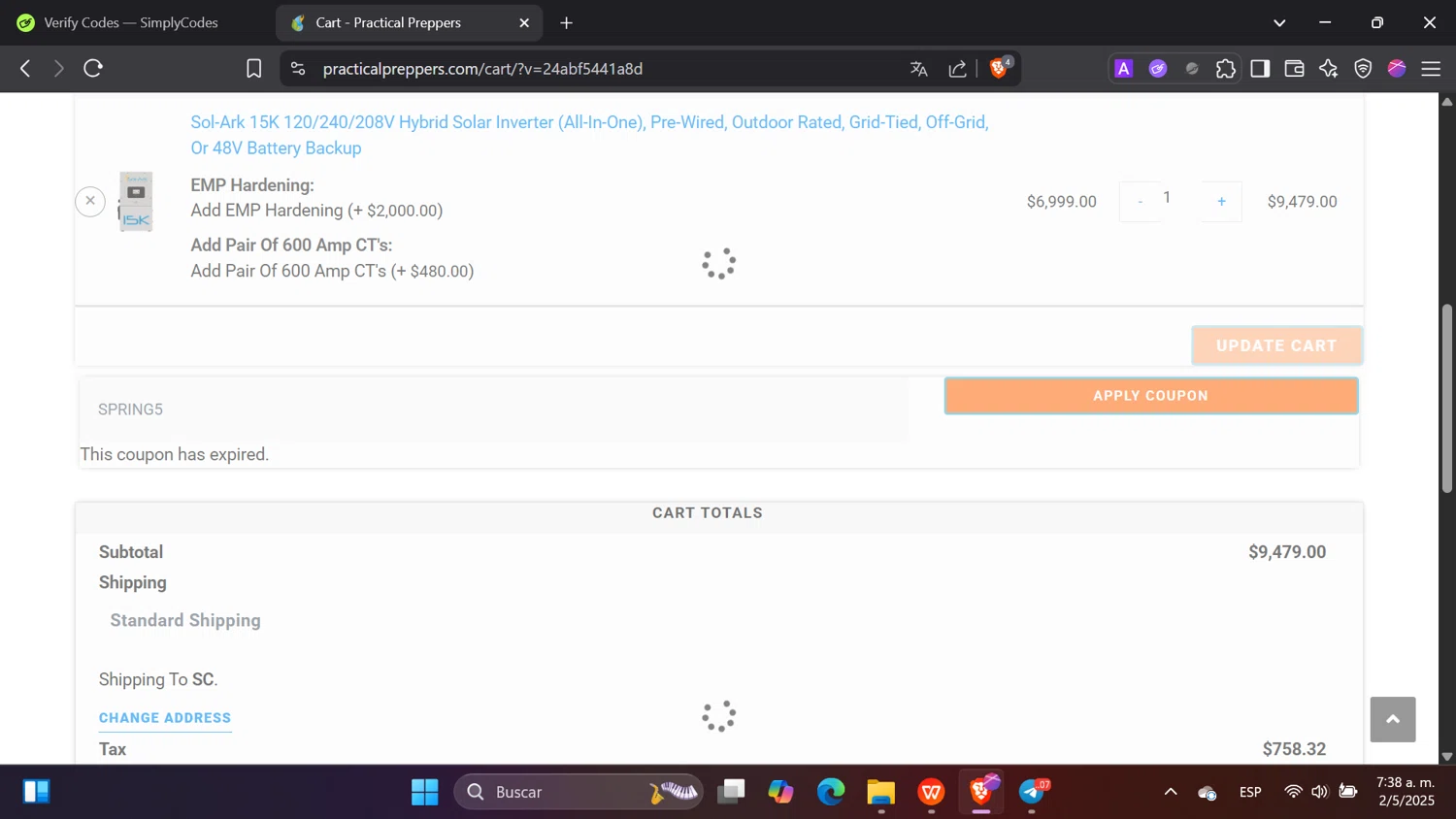1456x819 pixels.
Task: Open Task View on the taskbar
Action: pyautogui.click(x=731, y=792)
